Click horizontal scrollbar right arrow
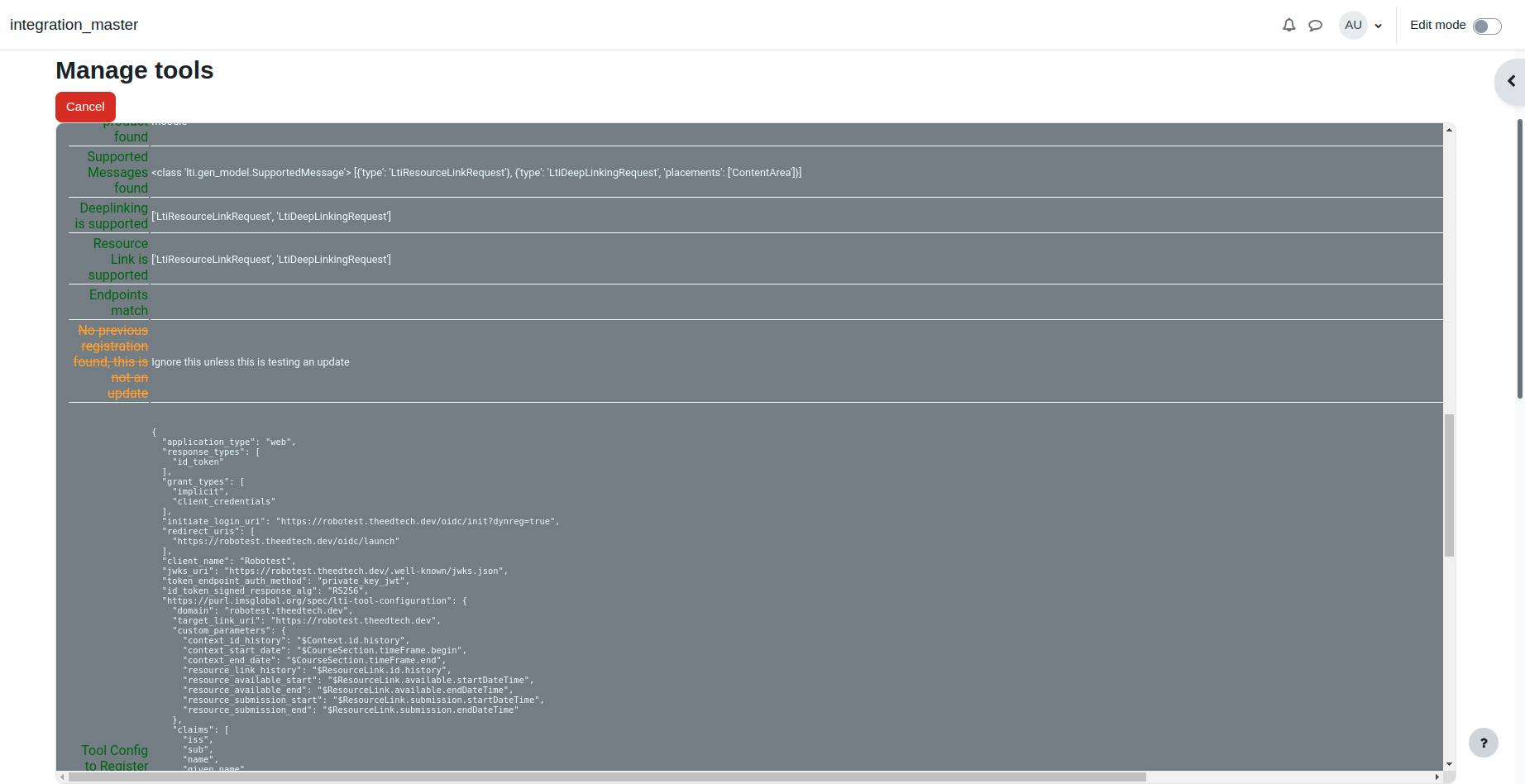 click(x=1437, y=777)
